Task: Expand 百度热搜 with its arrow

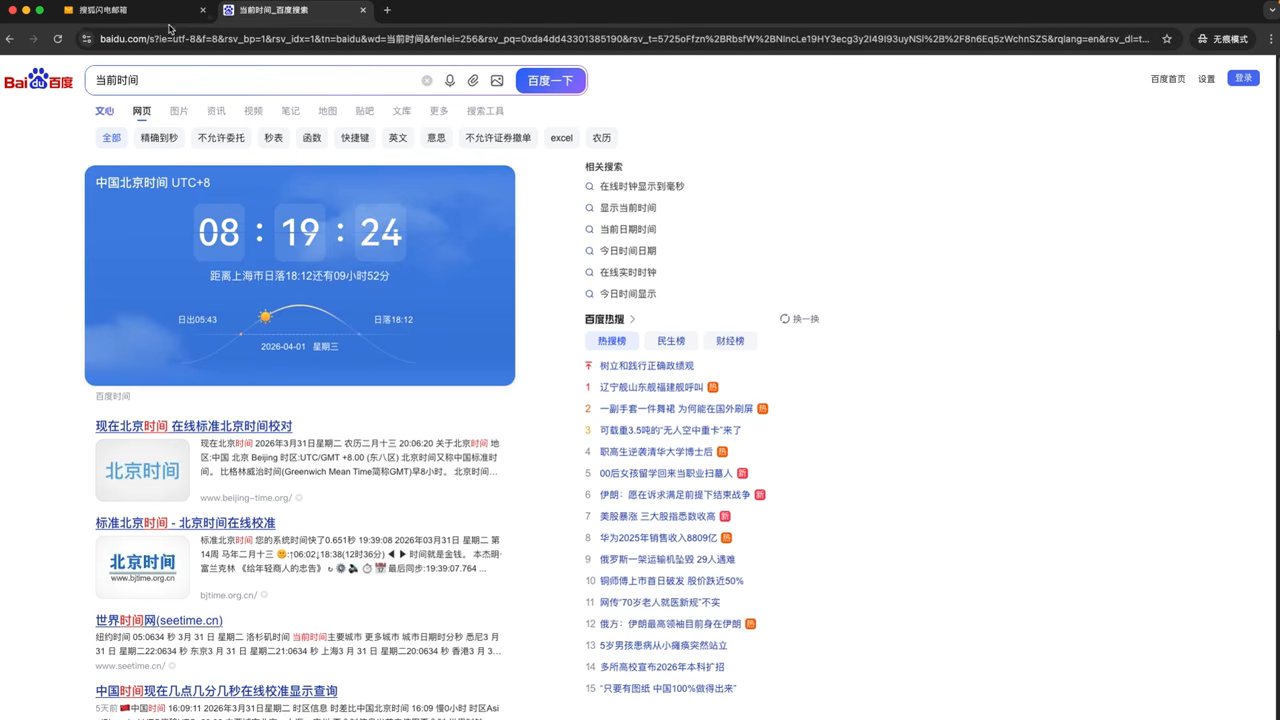Action: click(x=632, y=319)
